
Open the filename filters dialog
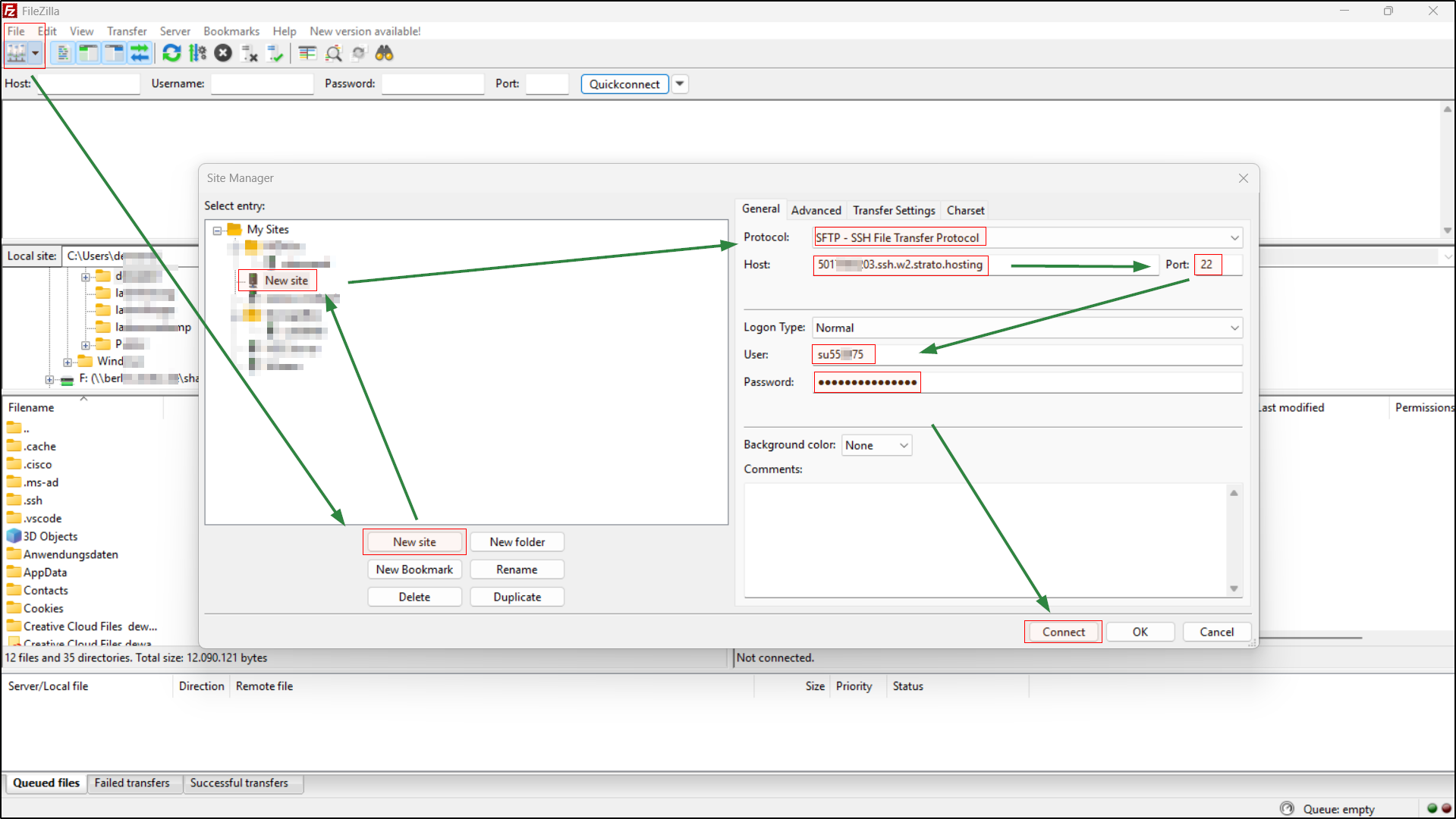pos(334,53)
